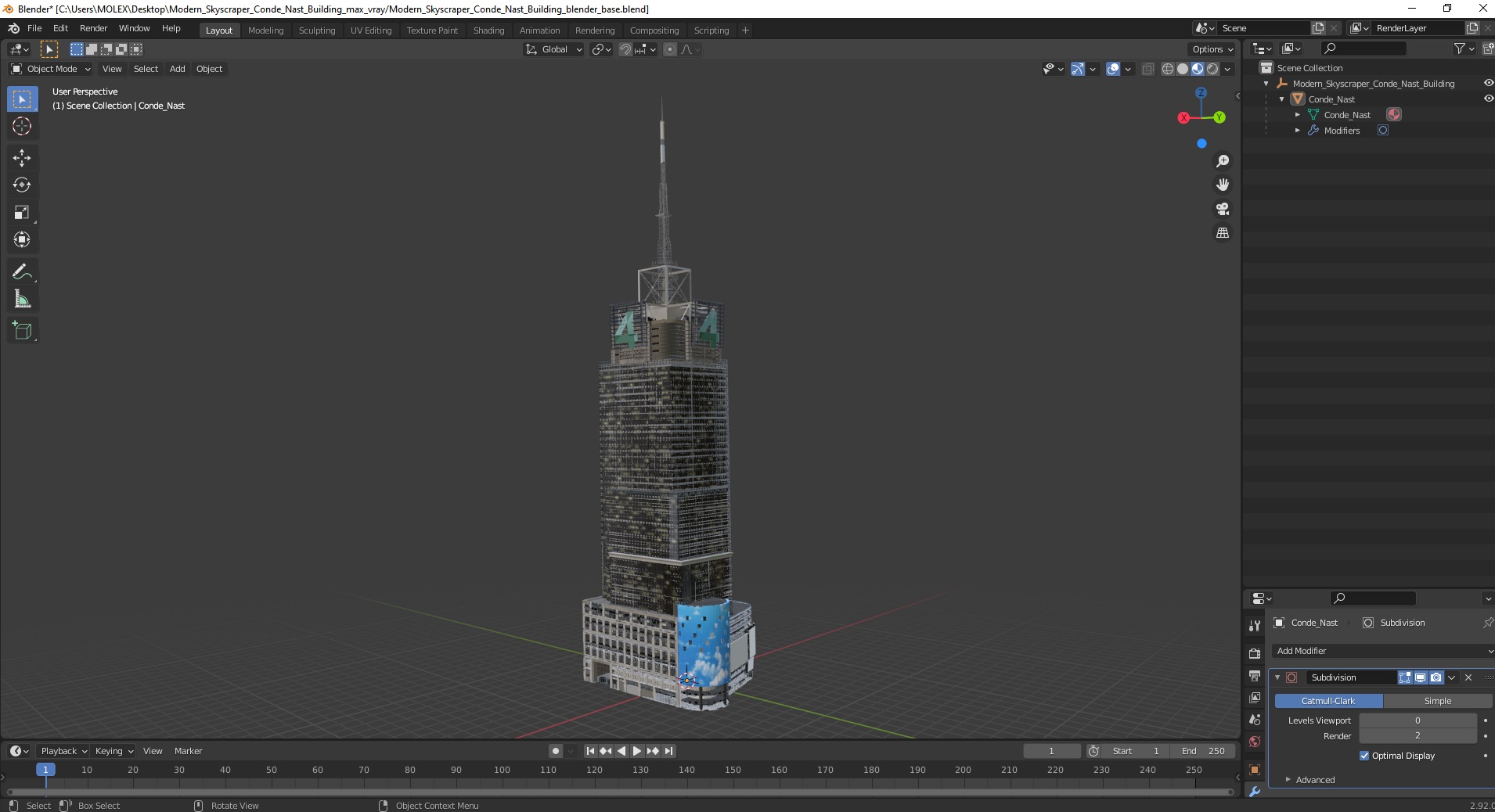Pin the properties editor context

1487,623
